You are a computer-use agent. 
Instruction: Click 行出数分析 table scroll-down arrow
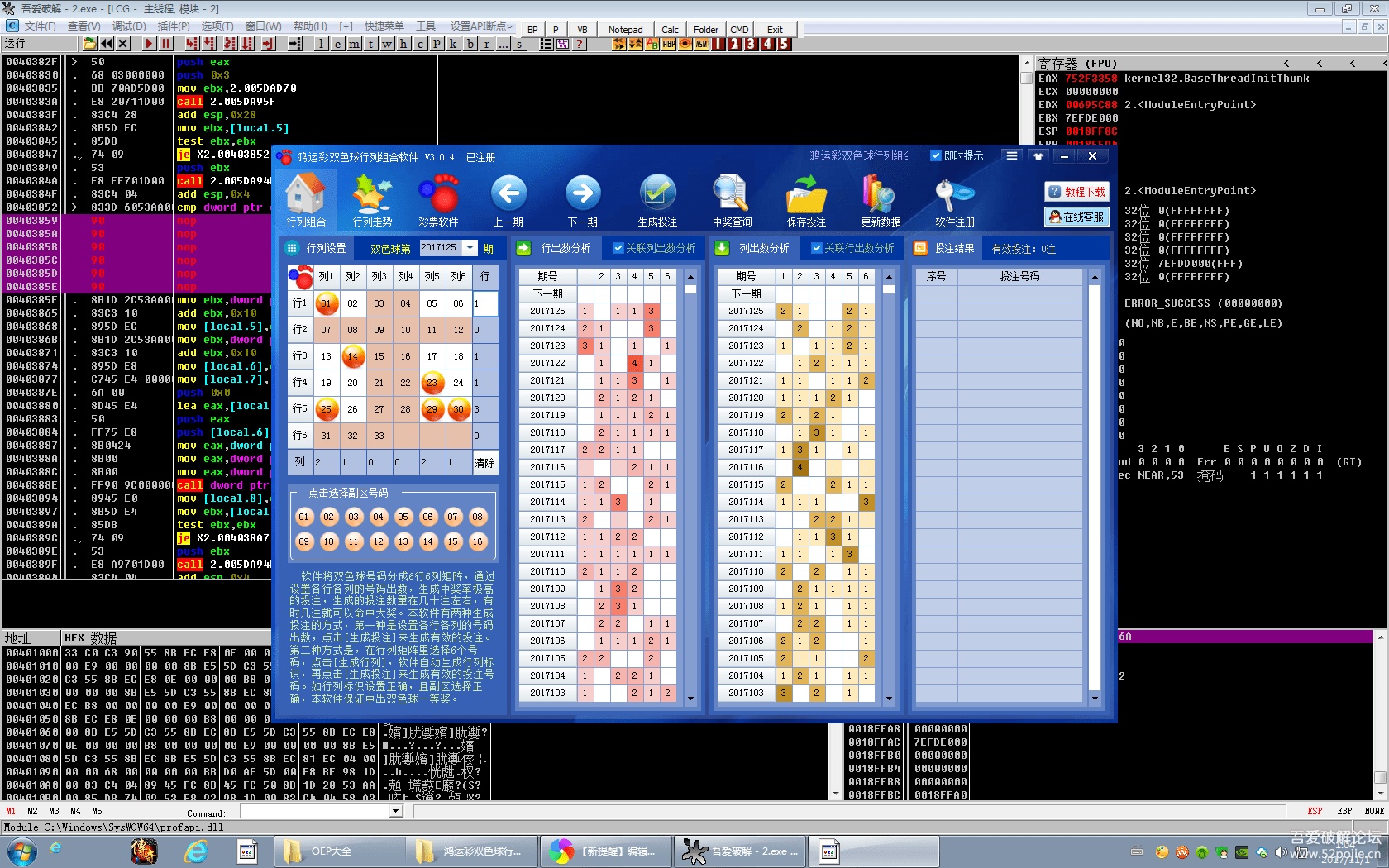[690, 699]
